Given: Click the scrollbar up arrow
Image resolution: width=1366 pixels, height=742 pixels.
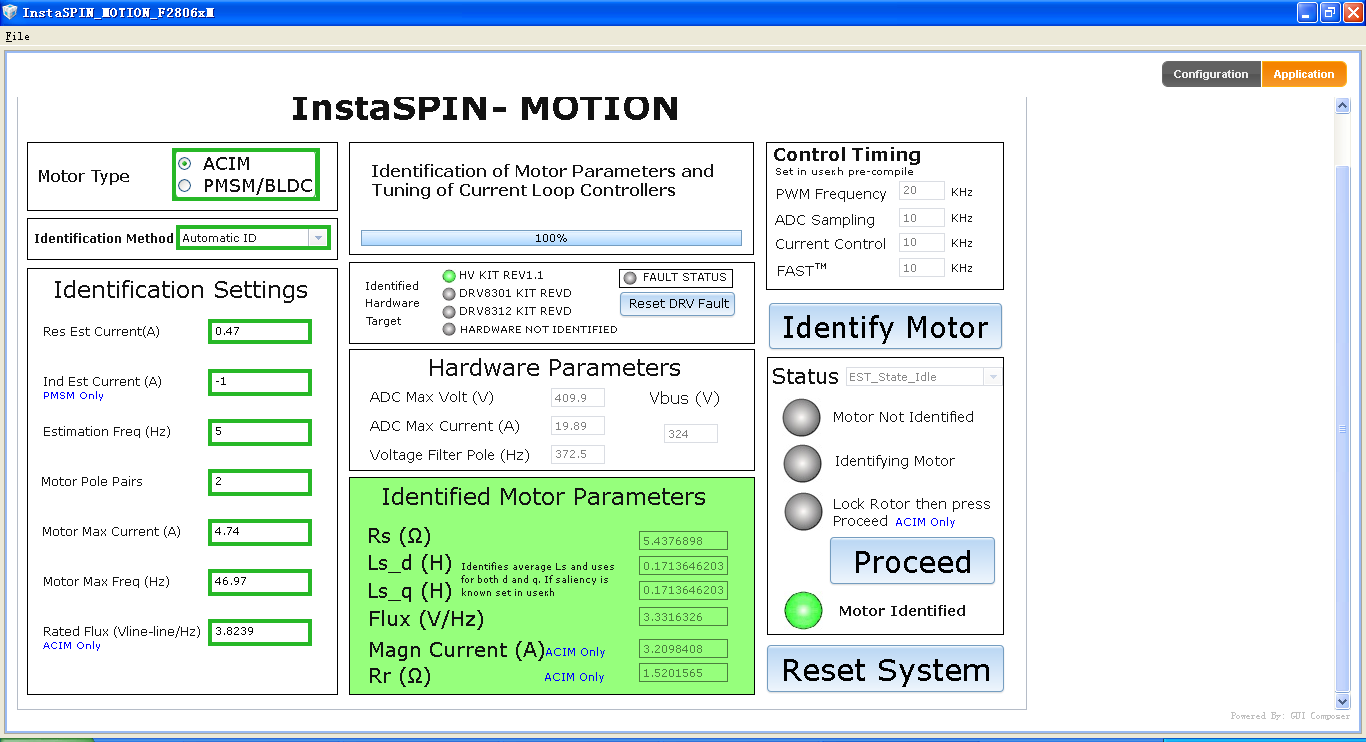Looking at the screenshot, I should tap(1342, 105).
